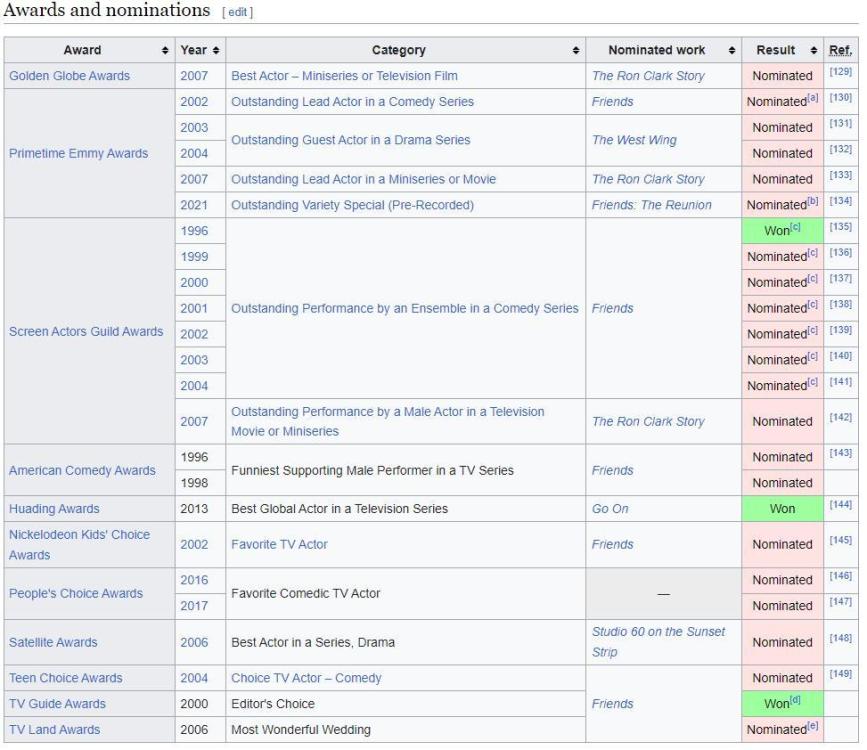Open Satellite Awards link

click(x=53, y=642)
